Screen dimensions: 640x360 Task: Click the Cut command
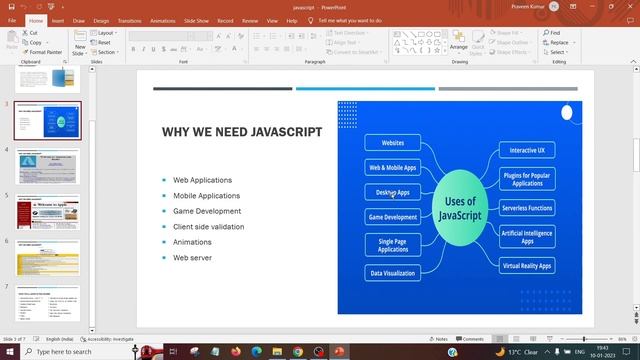(30, 33)
